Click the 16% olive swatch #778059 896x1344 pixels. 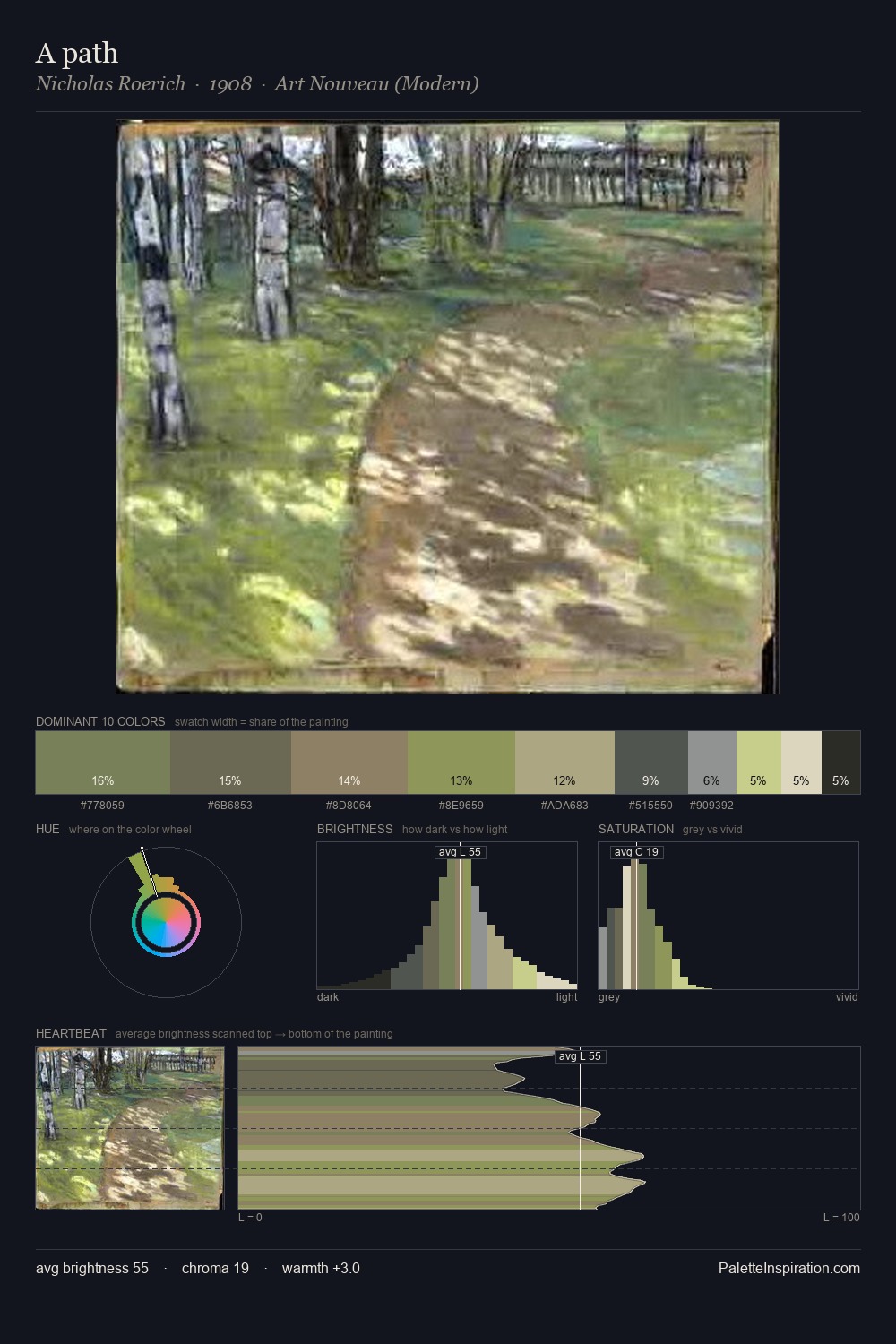click(103, 762)
